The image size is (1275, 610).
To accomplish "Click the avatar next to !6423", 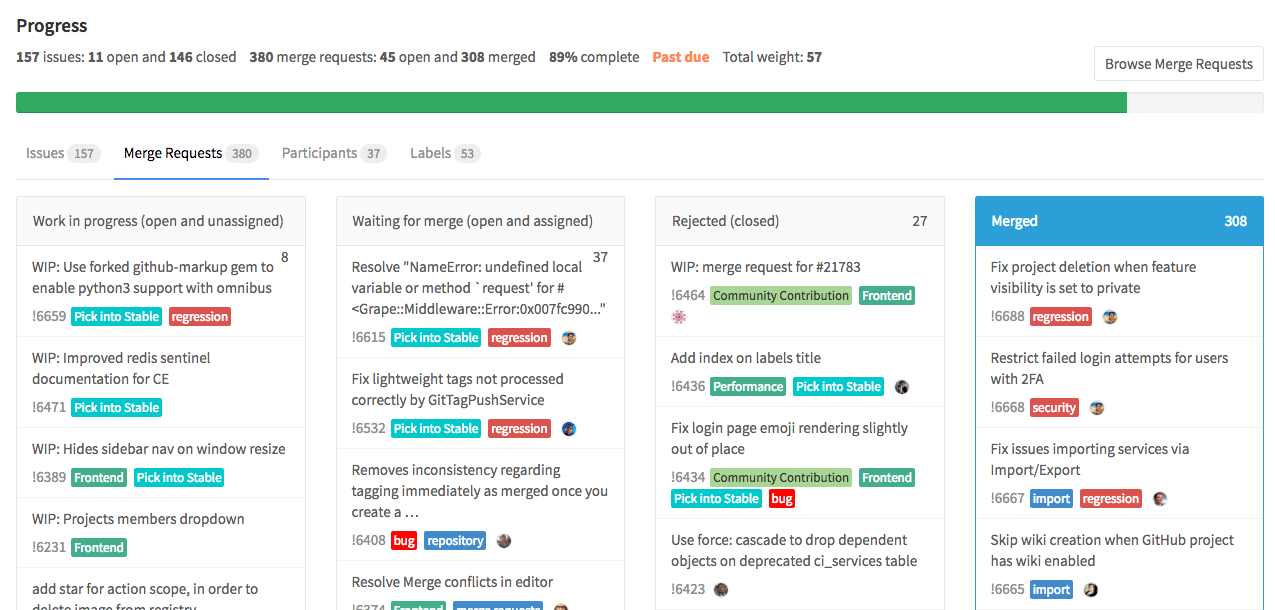I will click(x=722, y=589).
